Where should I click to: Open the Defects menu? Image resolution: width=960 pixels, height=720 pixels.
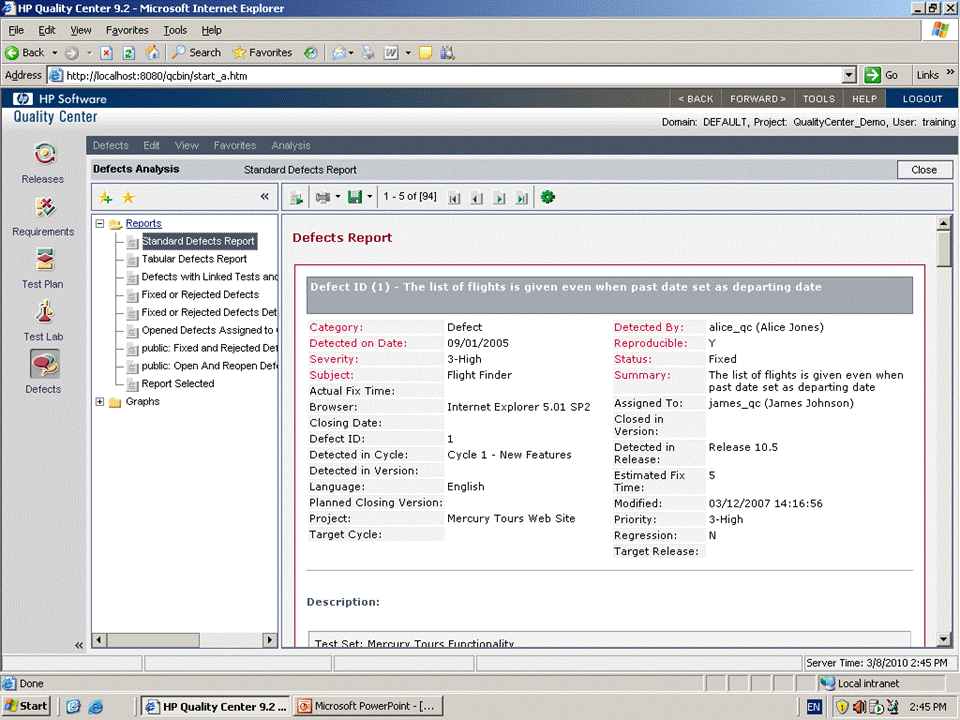[x=111, y=145]
